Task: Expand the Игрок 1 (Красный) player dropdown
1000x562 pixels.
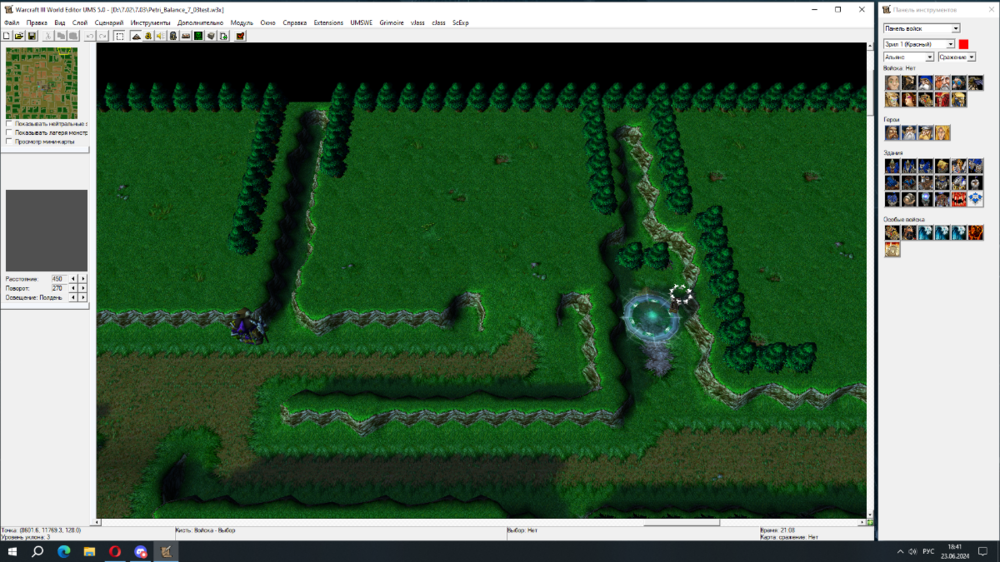Action: coord(919,44)
